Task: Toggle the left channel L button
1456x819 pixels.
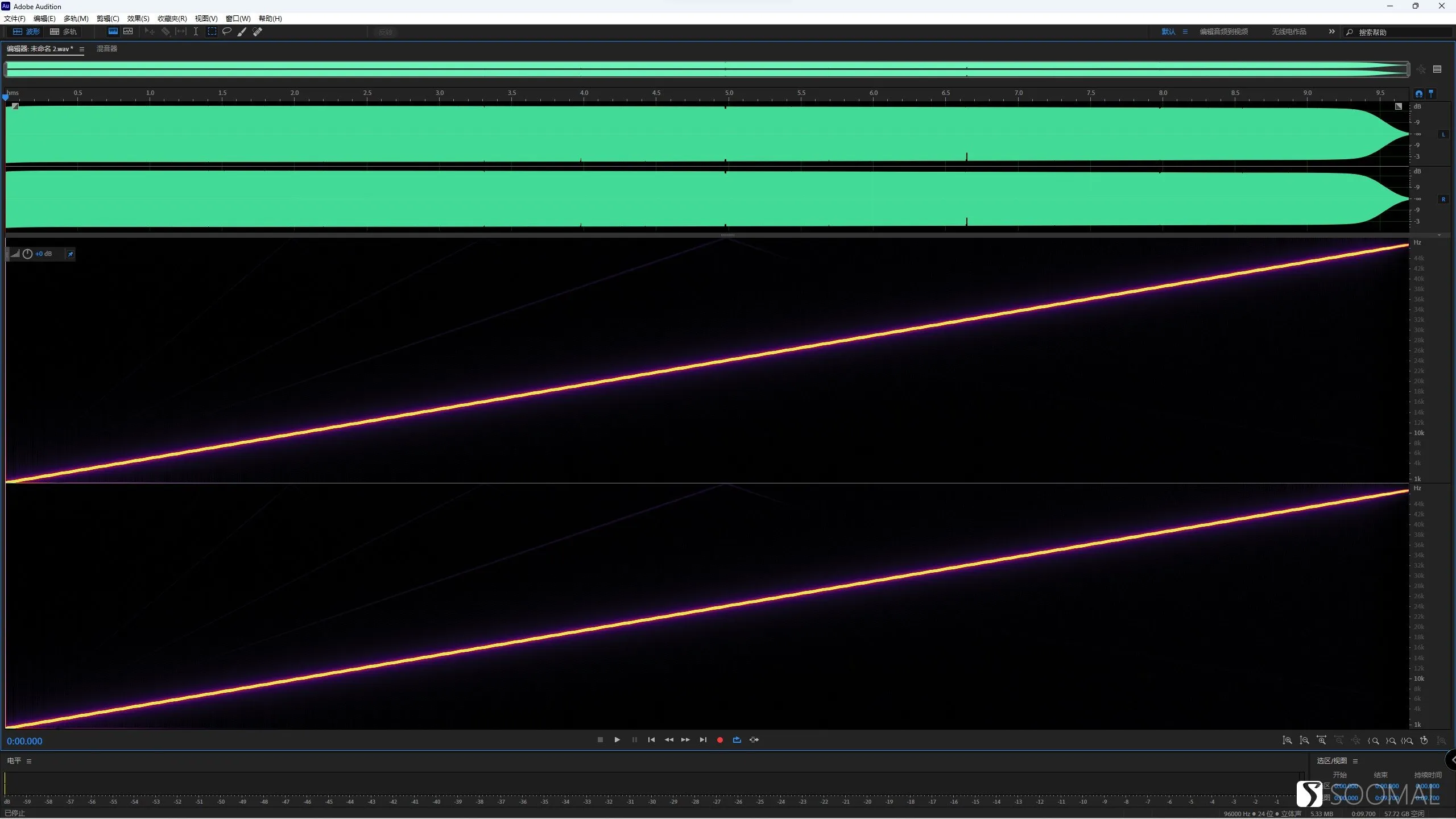Action: [1443, 135]
